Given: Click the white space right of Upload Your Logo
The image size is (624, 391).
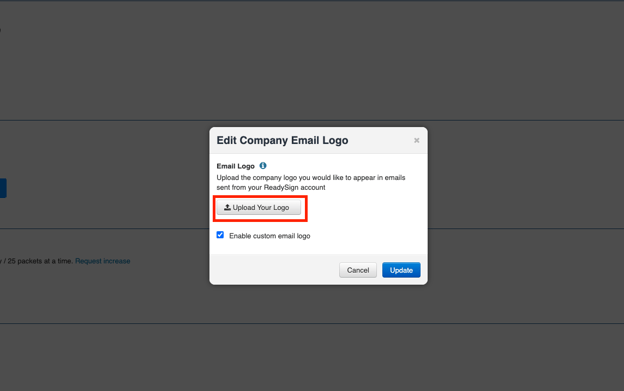Looking at the screenshot, I should pyautogui.click(x=362, y=208).
